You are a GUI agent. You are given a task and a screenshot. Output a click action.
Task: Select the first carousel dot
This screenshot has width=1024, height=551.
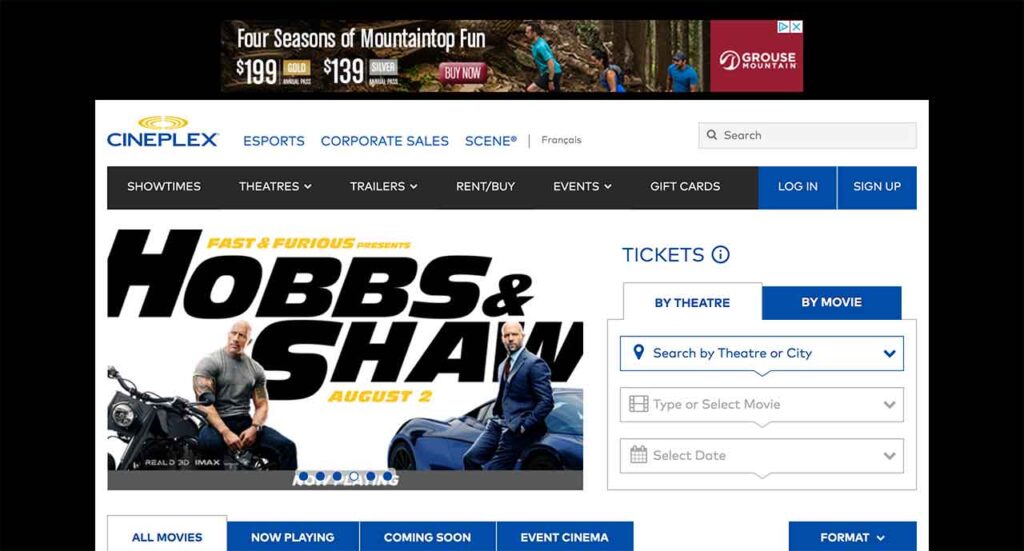click(303, 477)
